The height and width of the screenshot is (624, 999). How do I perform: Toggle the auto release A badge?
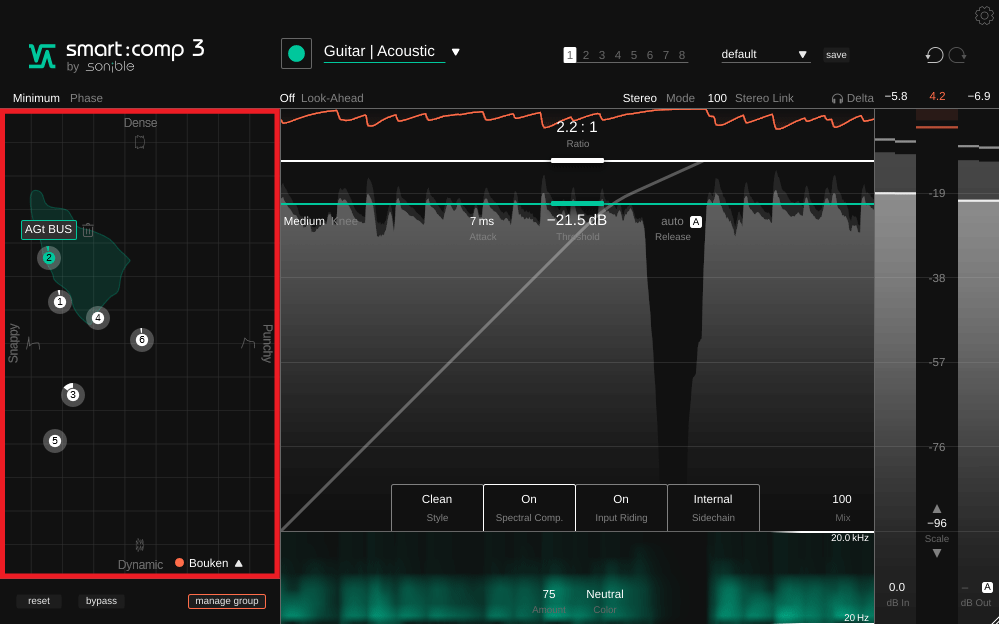(696, 222)
